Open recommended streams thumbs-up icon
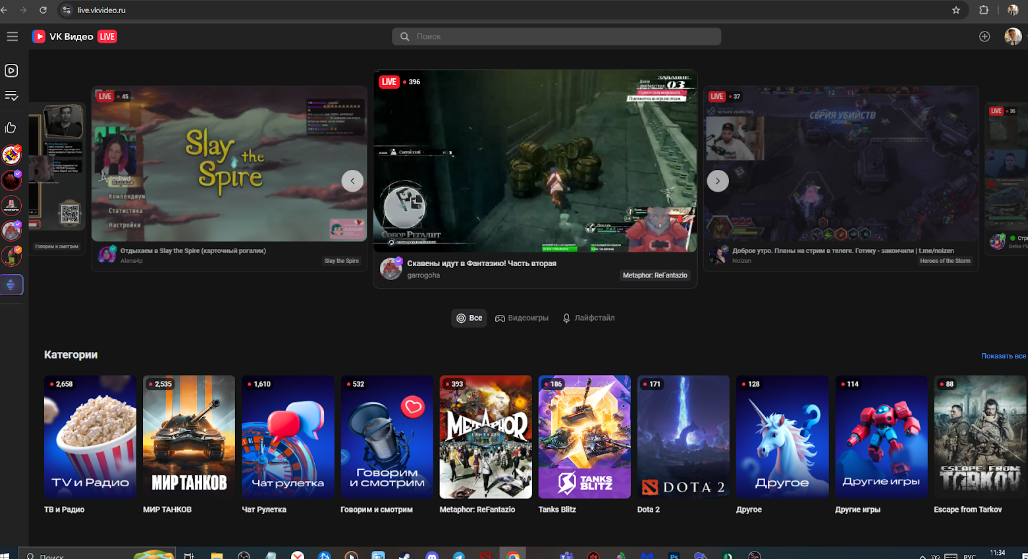 (x=11, y=128)
